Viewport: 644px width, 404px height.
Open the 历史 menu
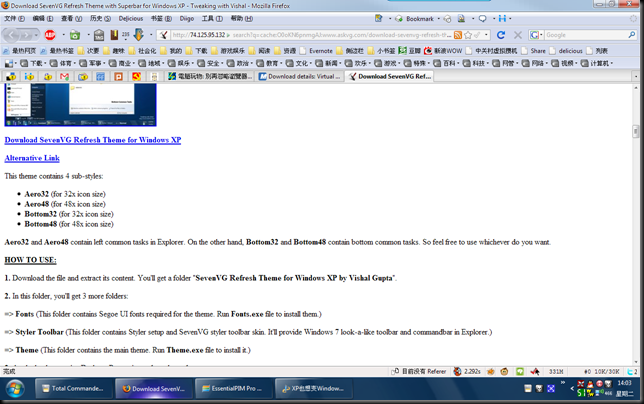[100, 18]
